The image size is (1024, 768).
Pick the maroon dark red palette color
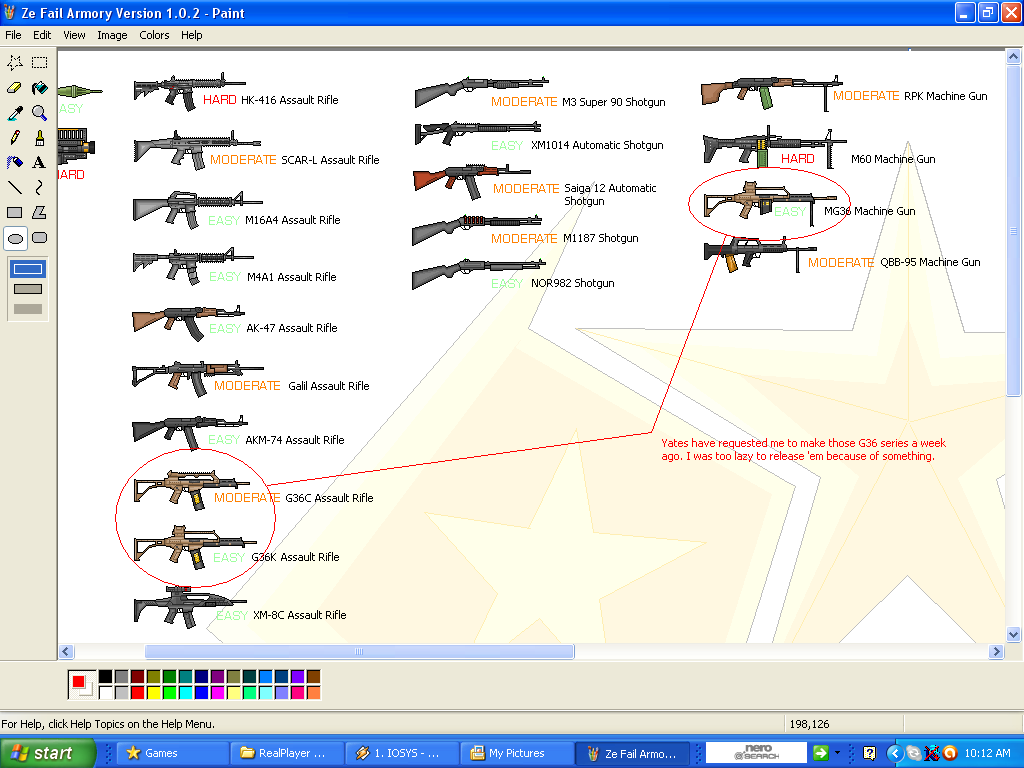pyautogui.click(x=137, y=677)
